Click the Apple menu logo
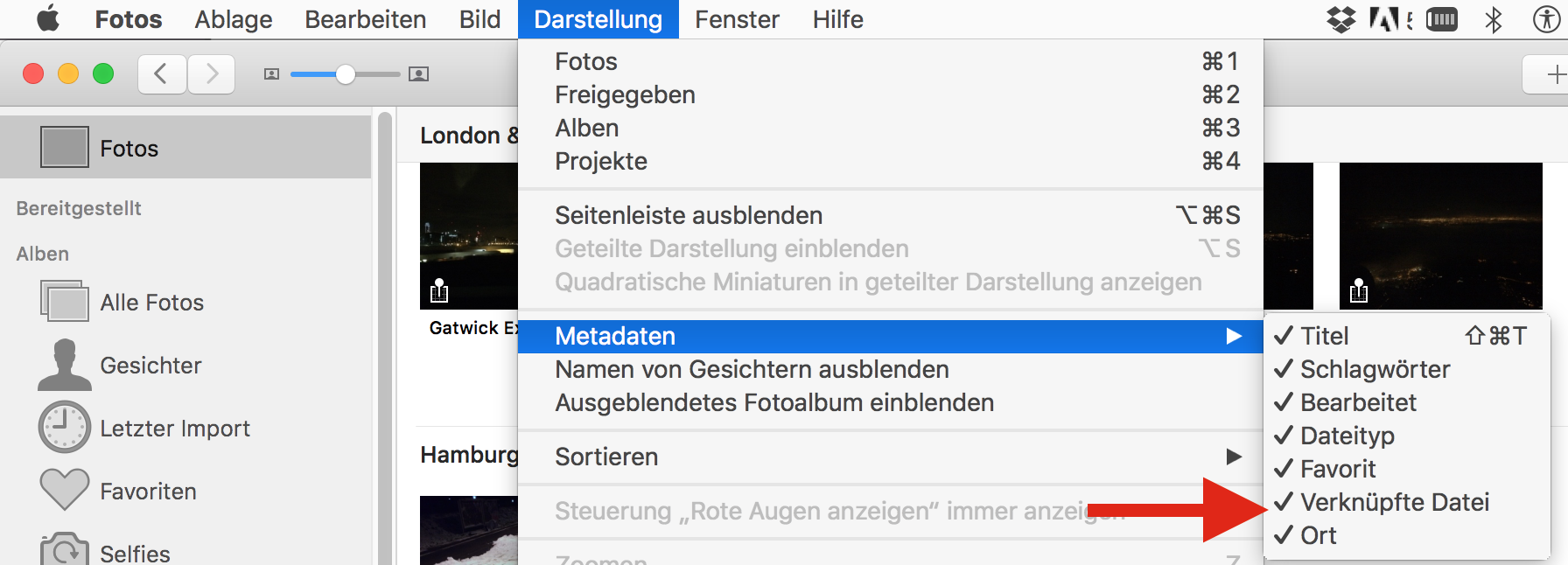This screenshot has width=1568, height=565. [x=48, y=19]
